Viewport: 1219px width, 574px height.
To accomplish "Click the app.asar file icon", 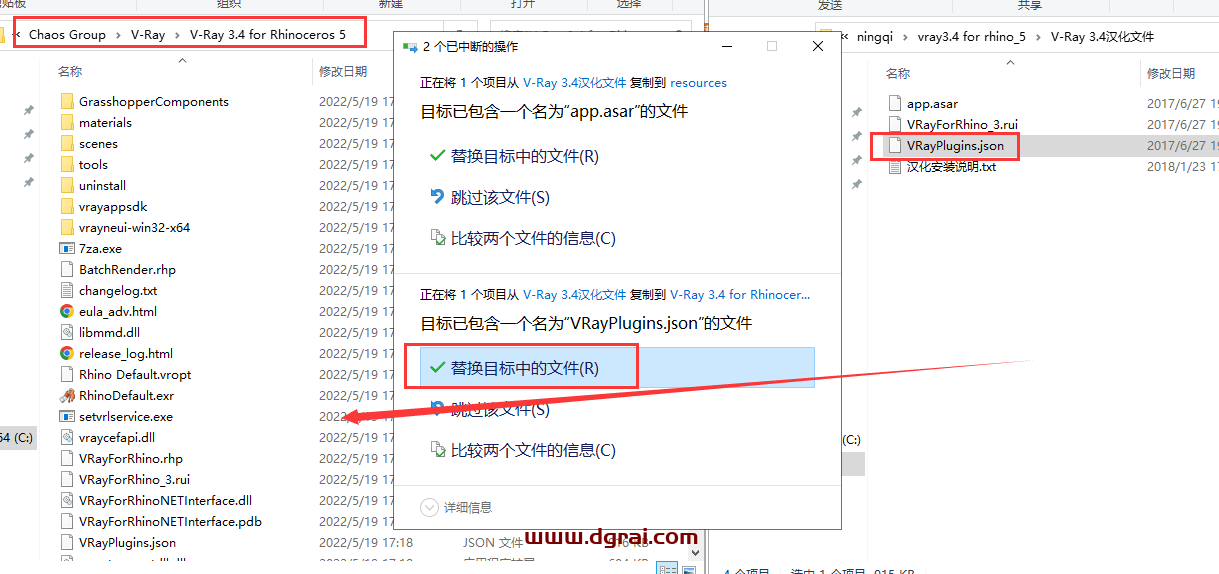I will click(895, 103).
